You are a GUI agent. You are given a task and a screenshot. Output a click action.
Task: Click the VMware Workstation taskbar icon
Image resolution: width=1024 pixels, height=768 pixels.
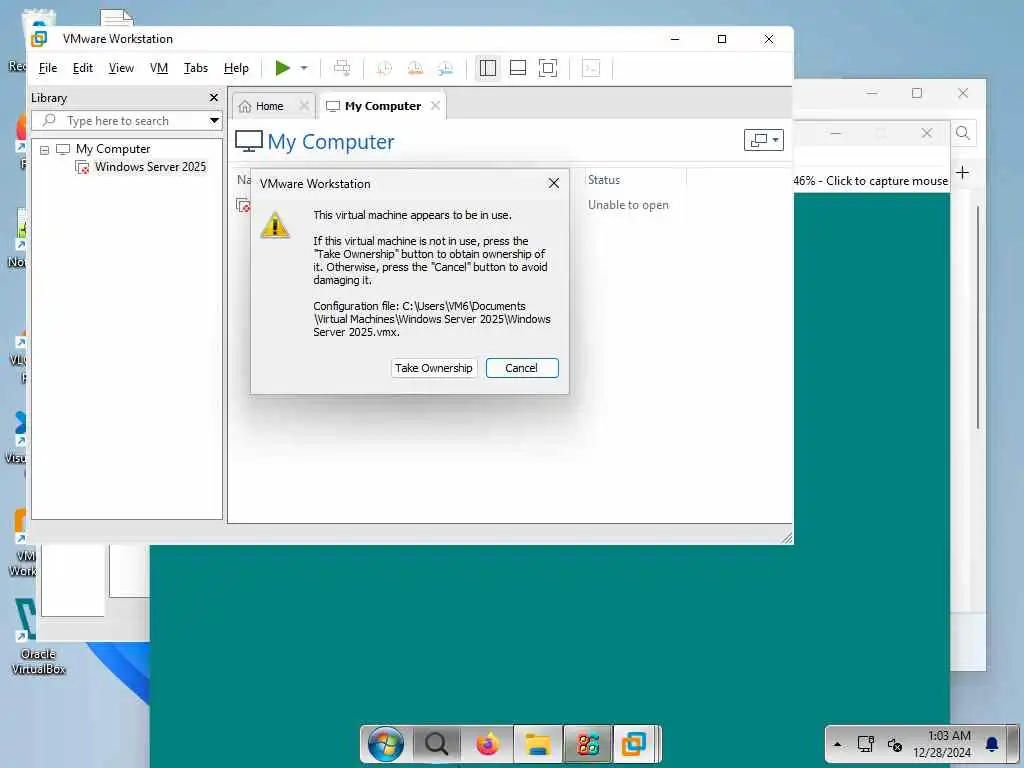pos(633,744)
